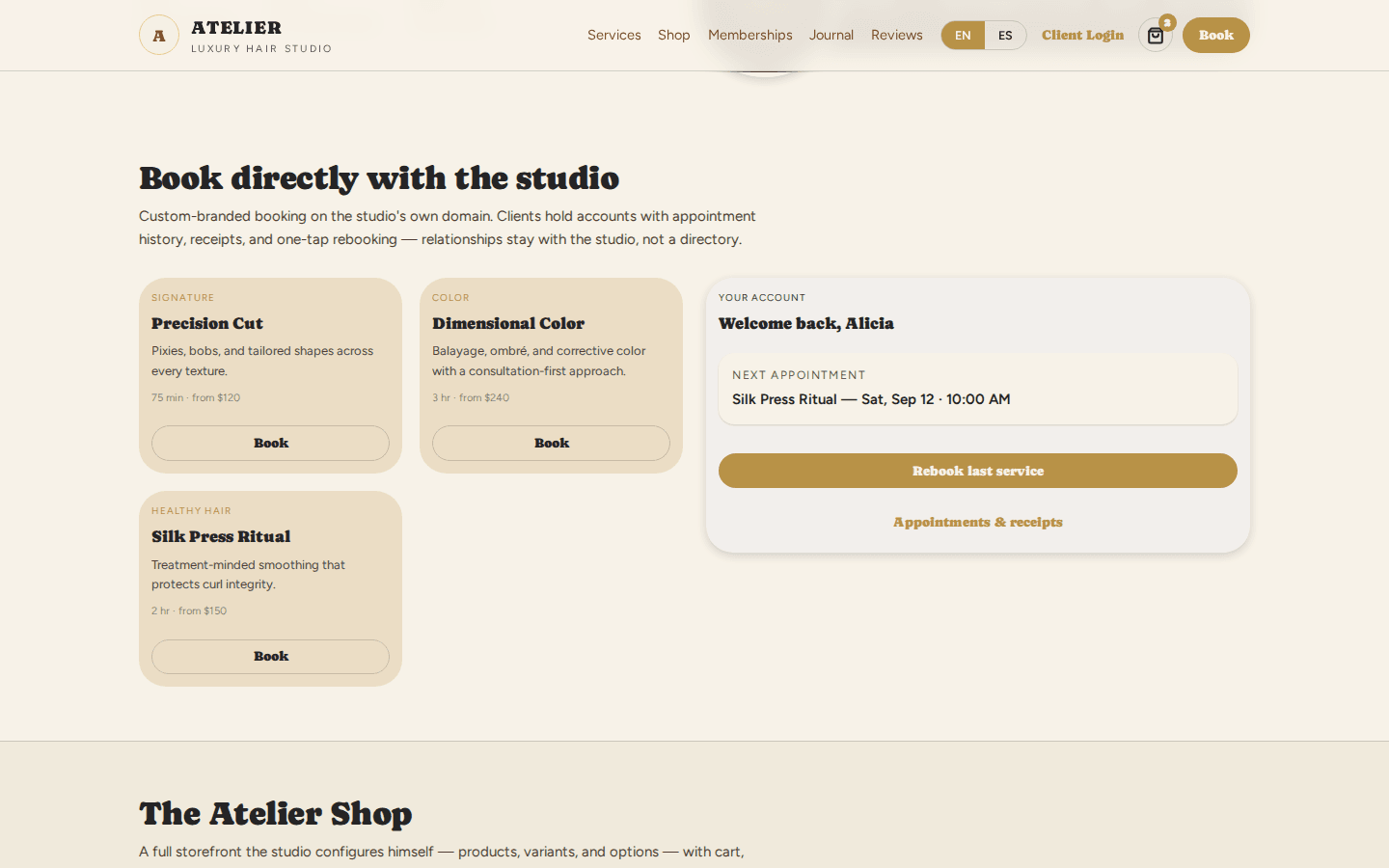Screen dimensions: 1389x868
Task: Click the 'The Atelier Shop' heading
Action: (x=276, y=813)
